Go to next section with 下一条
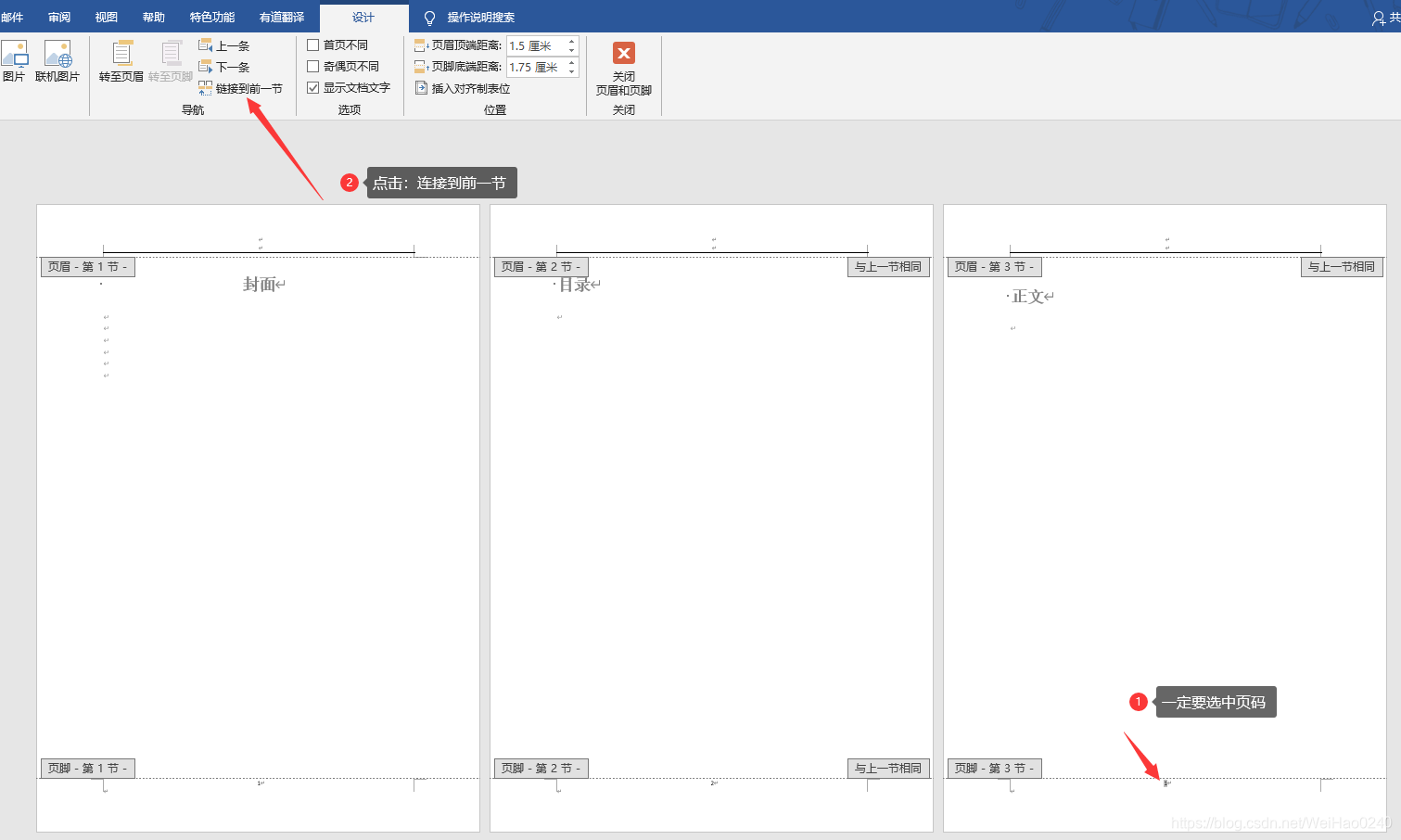Viewport: 1401px width, 840px height. pyautogui.click(x=223, y=67)
